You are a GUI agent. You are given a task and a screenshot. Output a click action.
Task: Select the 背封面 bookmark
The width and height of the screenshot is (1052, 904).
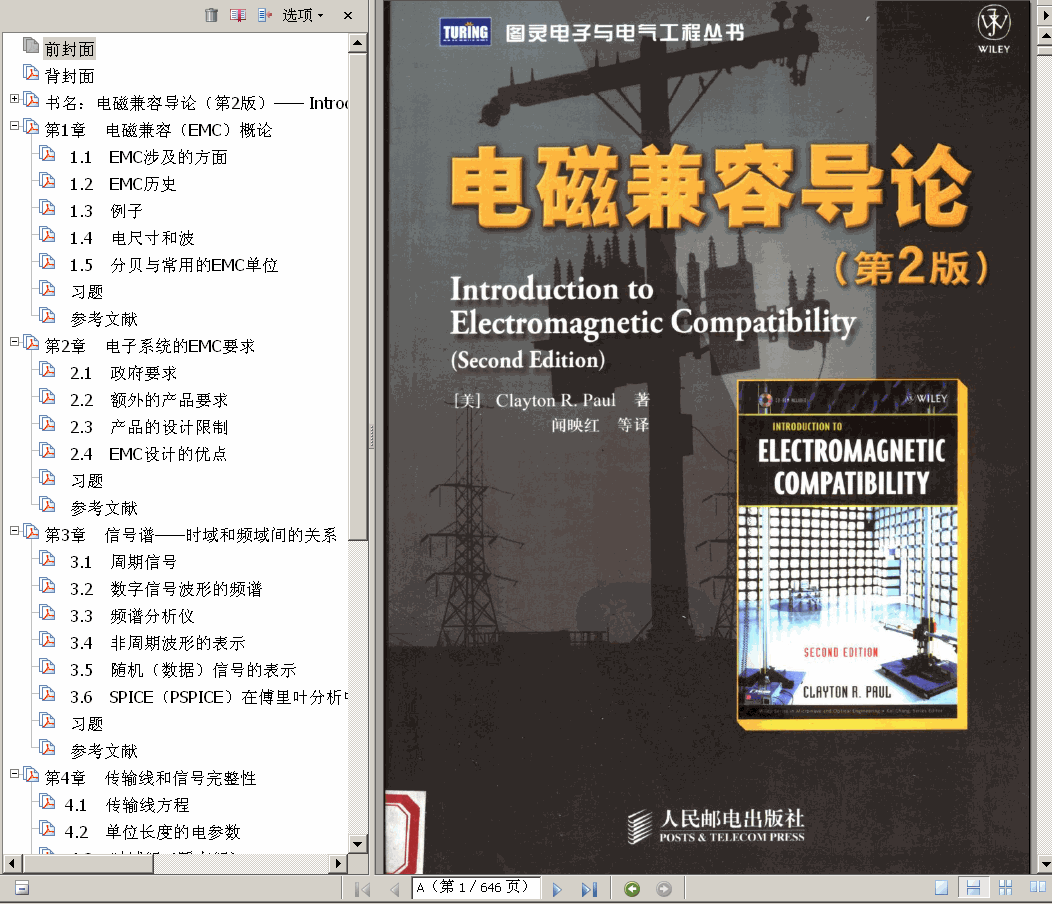[69, 76]
